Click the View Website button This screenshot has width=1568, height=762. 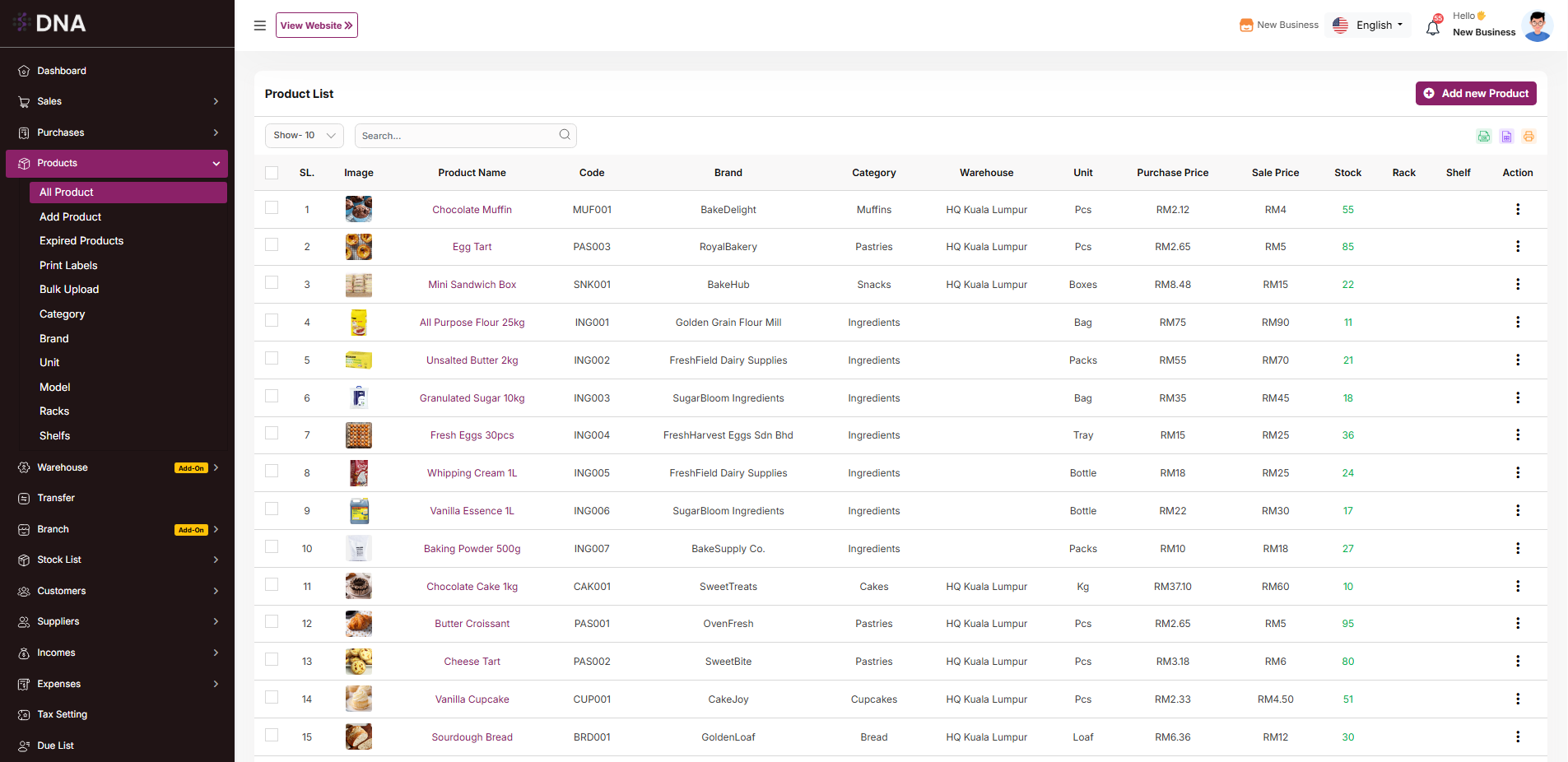coord(316,26)
